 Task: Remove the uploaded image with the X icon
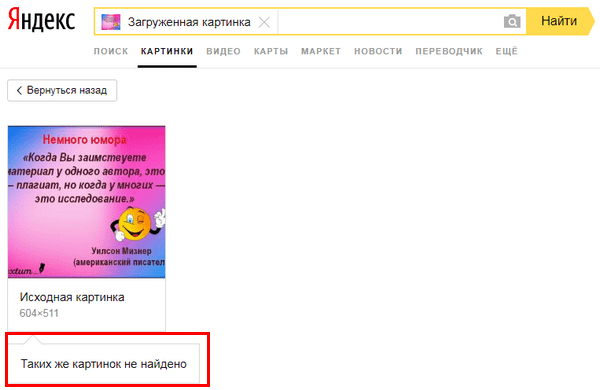pos(264,22)
